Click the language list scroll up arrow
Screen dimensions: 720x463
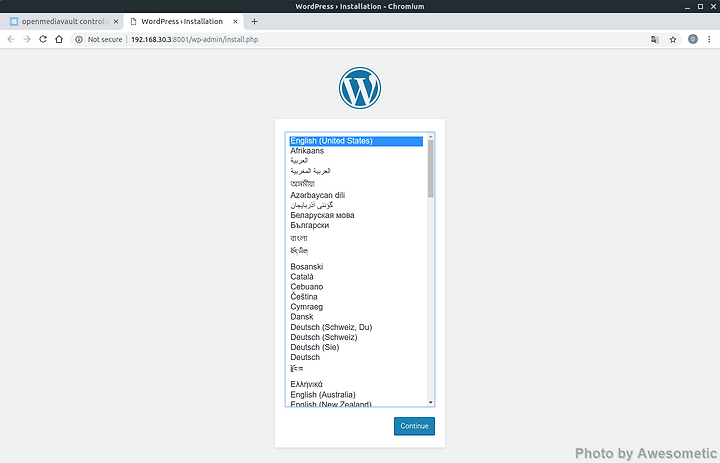[x=430, y=136]
